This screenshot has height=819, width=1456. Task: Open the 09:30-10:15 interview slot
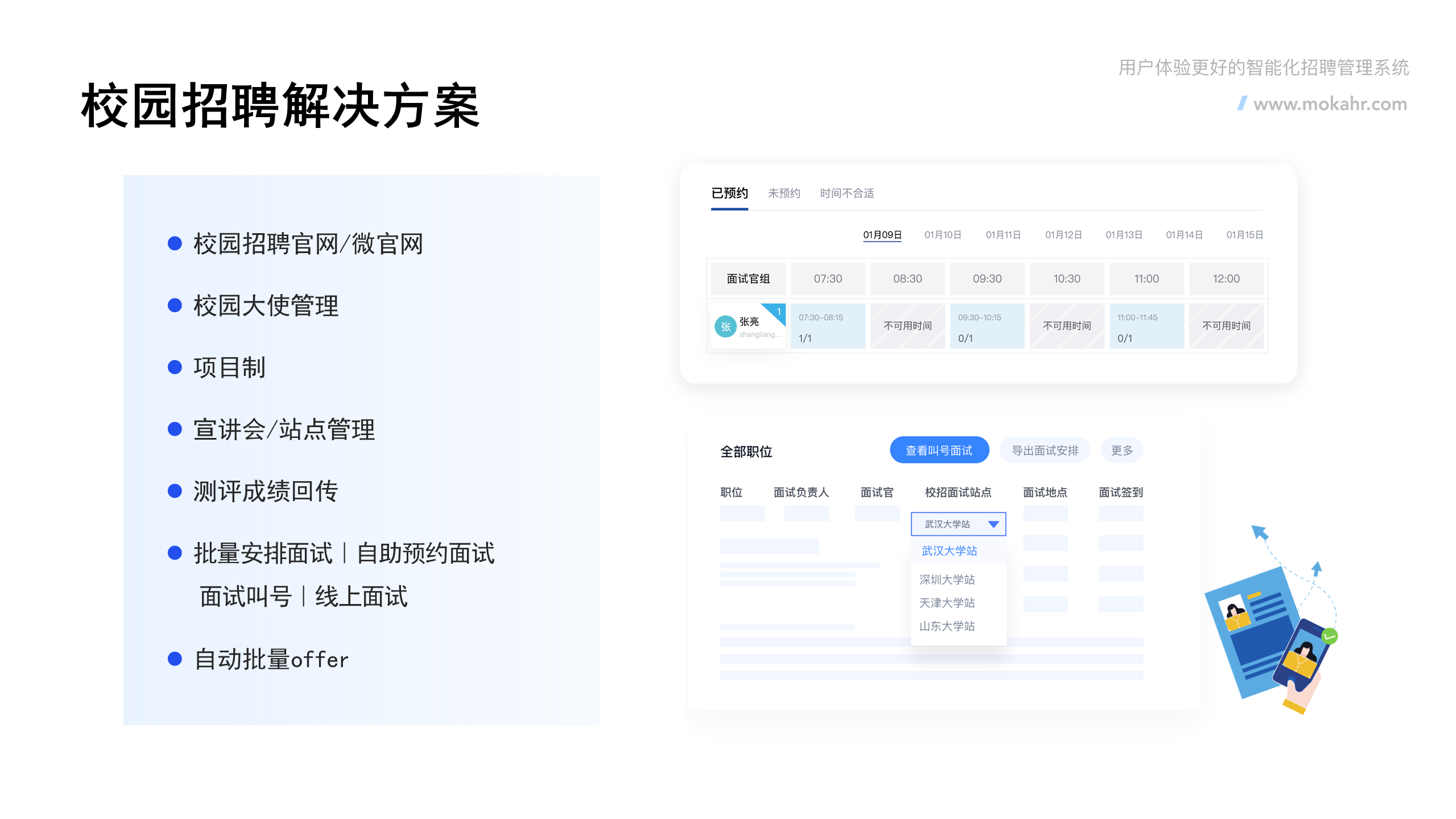click(x=987, y=326)
